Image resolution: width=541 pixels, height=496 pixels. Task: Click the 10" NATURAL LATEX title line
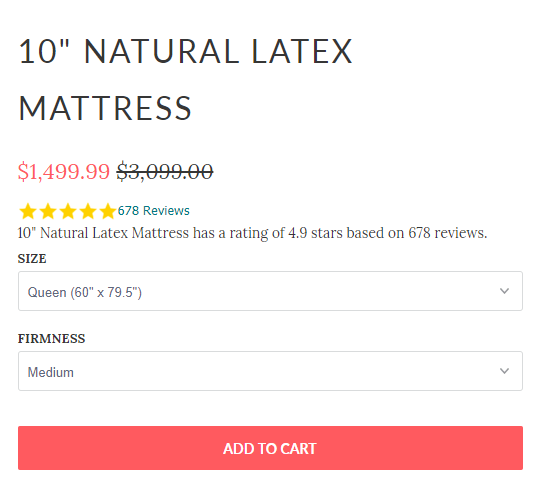[x=186, y=51]
